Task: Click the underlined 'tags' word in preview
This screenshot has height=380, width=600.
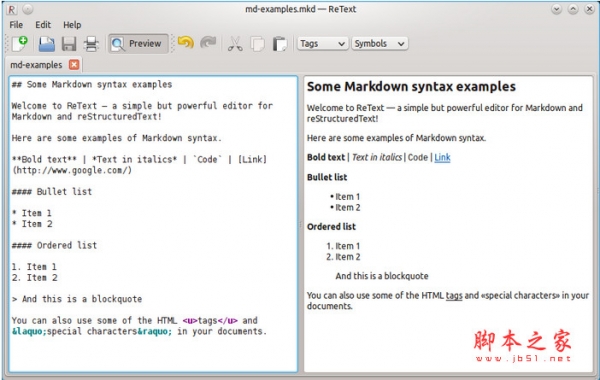Action: 454,295
